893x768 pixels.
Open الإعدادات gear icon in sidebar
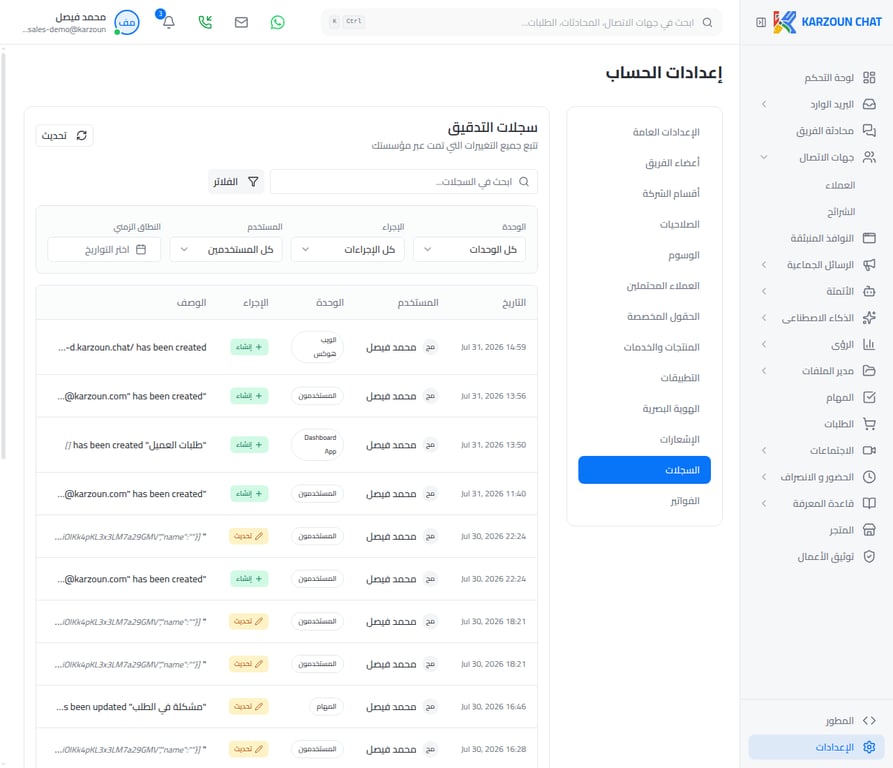pyautogui.click(x=869, y=747)
